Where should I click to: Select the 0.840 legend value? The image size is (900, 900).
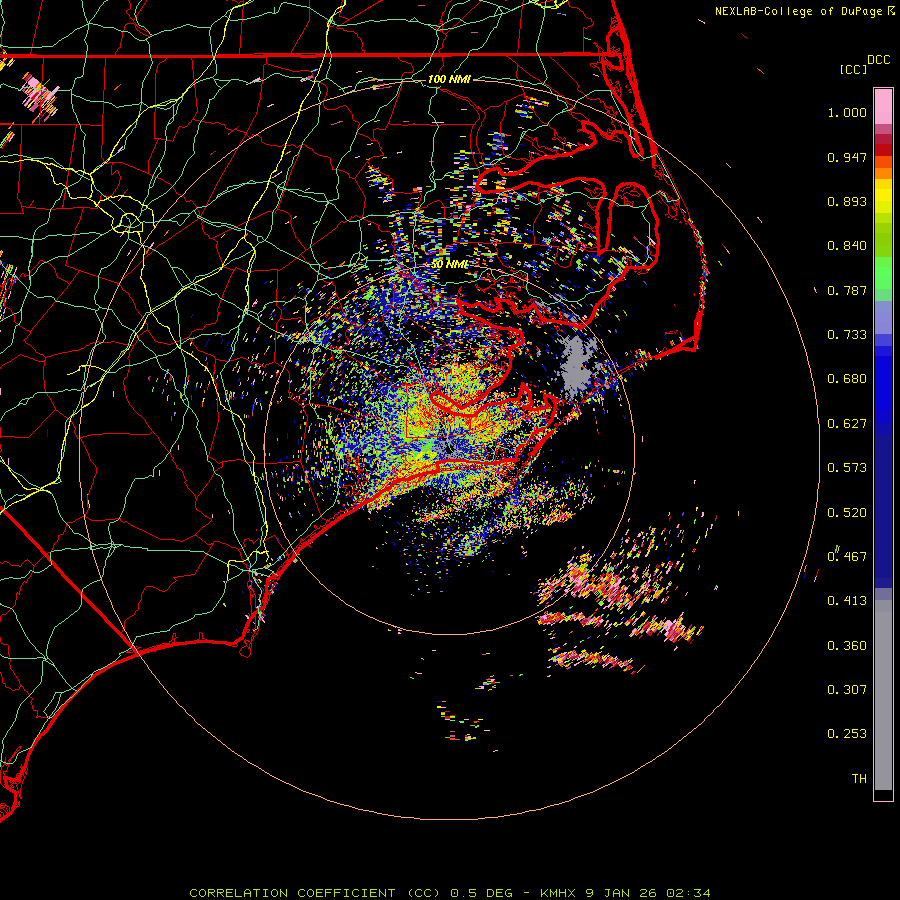[x=847, y=246]
